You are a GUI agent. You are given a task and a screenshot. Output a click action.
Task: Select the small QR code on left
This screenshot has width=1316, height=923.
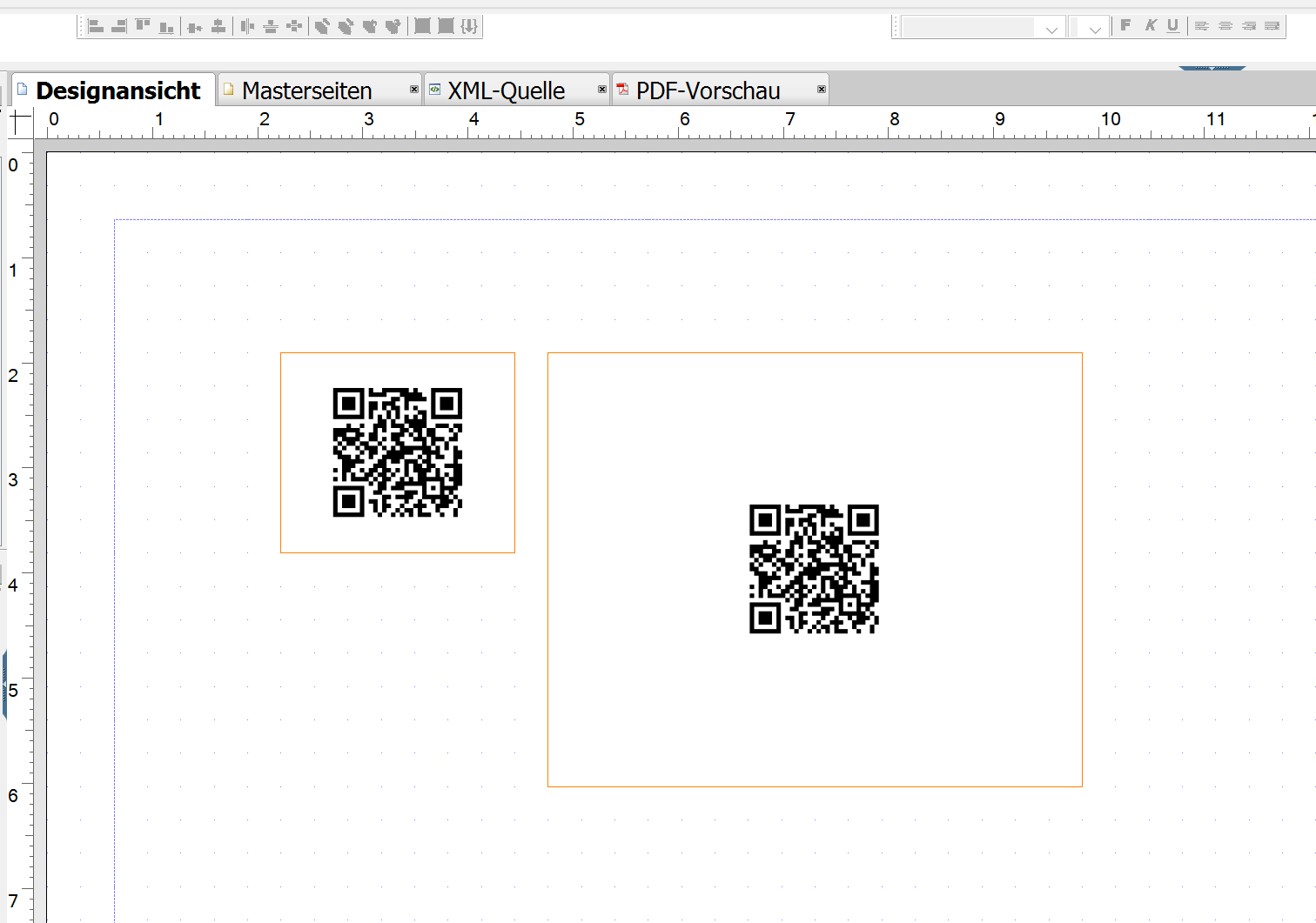398,452
